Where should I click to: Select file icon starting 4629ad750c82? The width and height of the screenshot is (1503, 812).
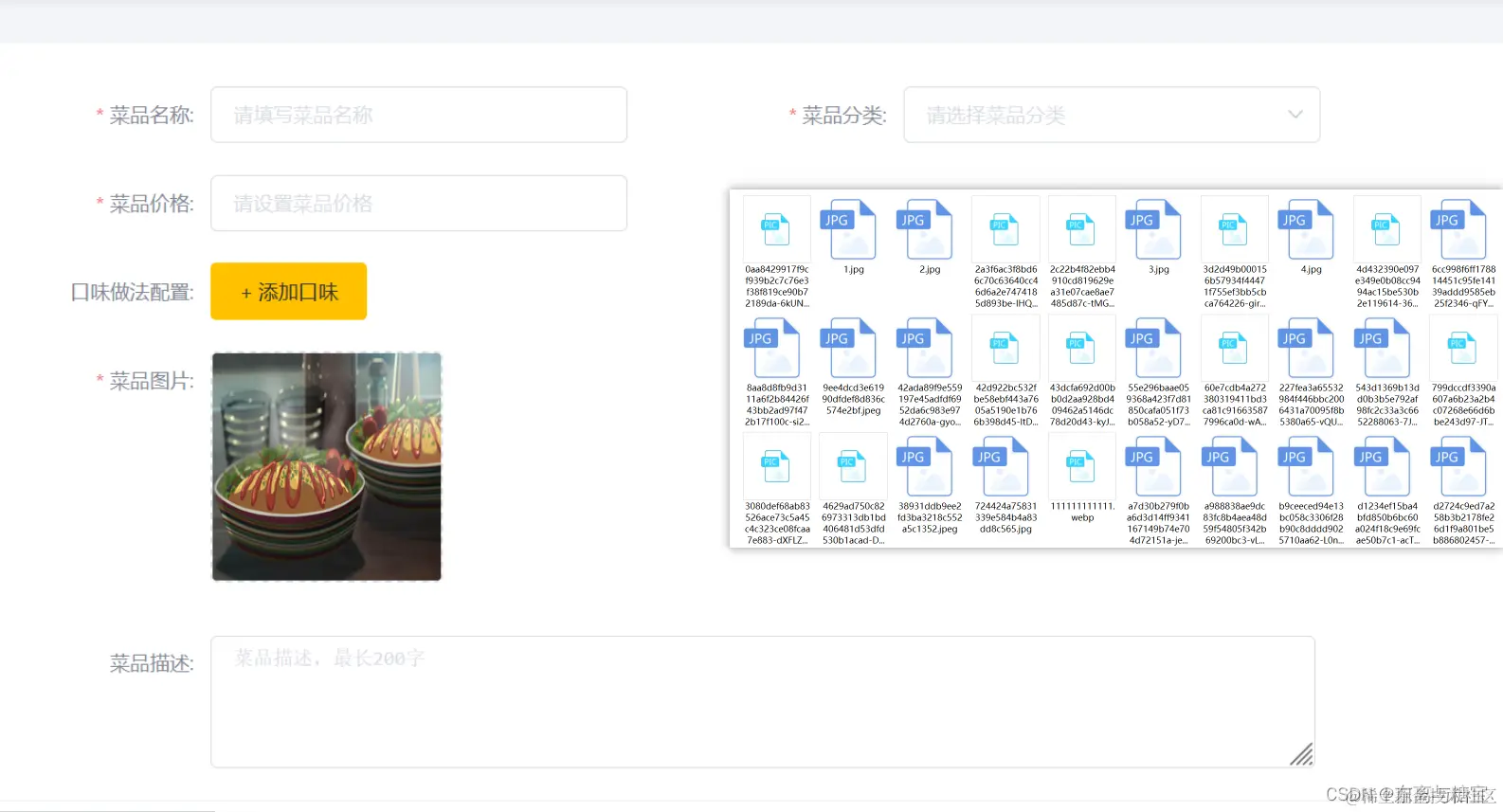pos(853,466)
